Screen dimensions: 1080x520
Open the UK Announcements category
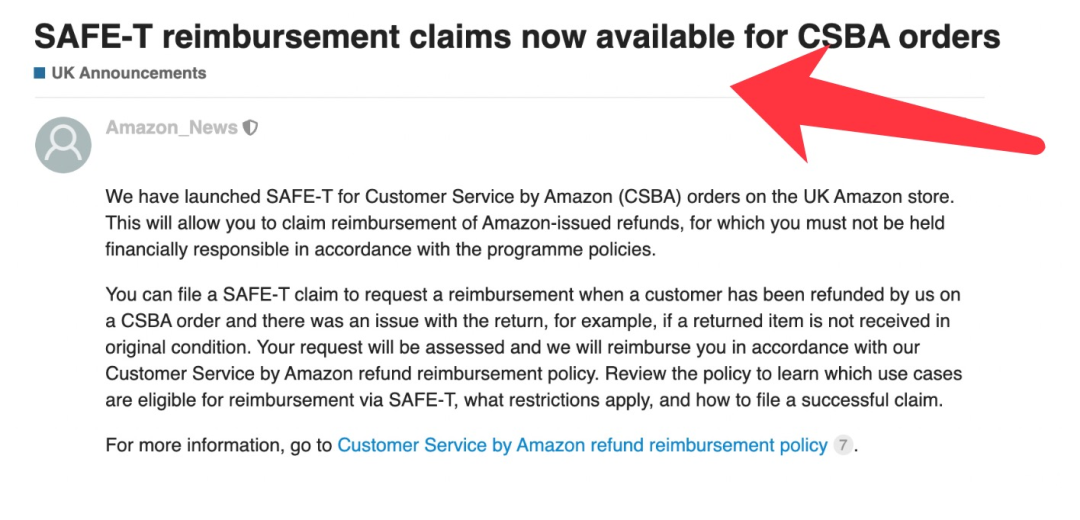click(129, 73)
